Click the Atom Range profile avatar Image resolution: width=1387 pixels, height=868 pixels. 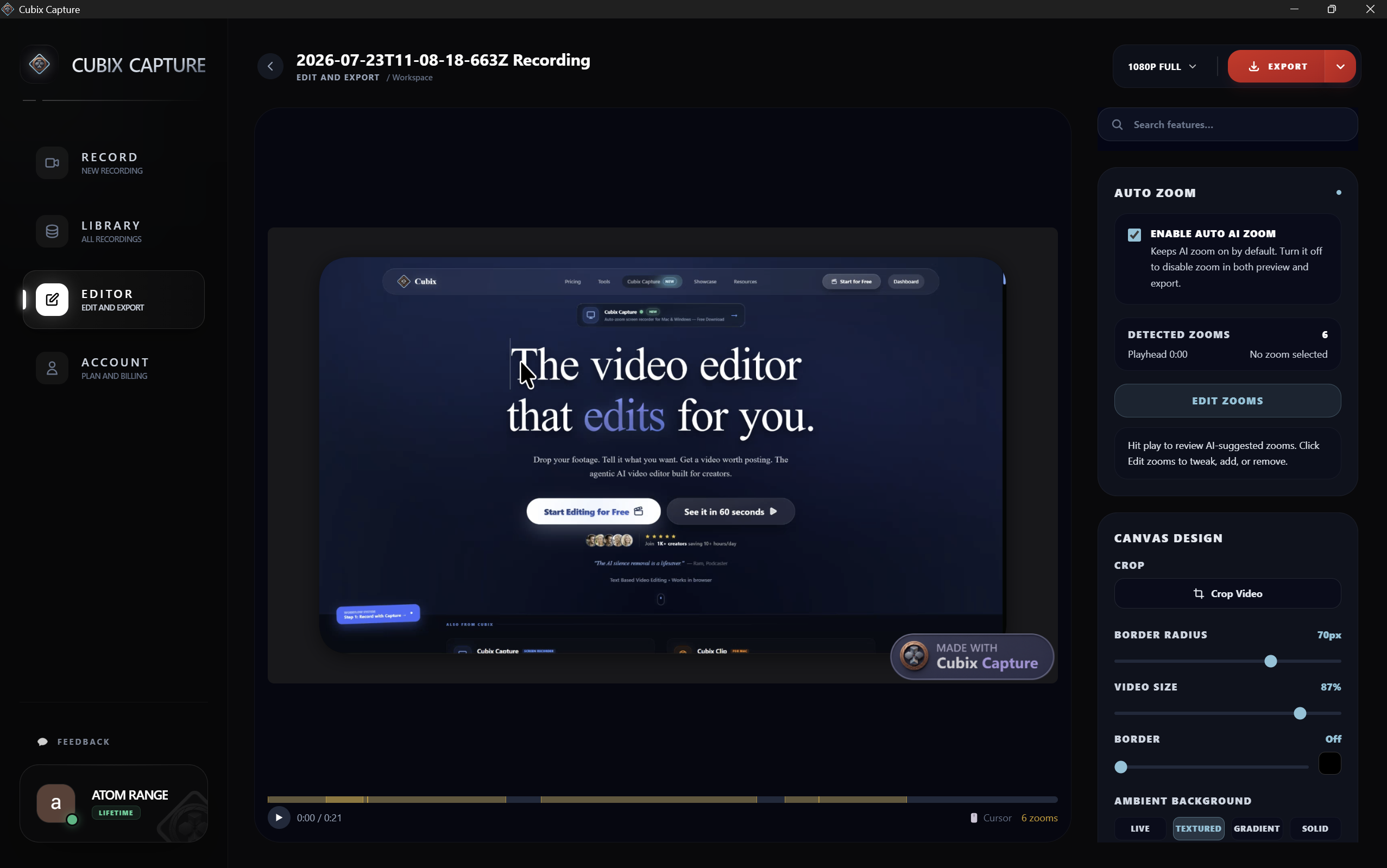coord(56,802)
